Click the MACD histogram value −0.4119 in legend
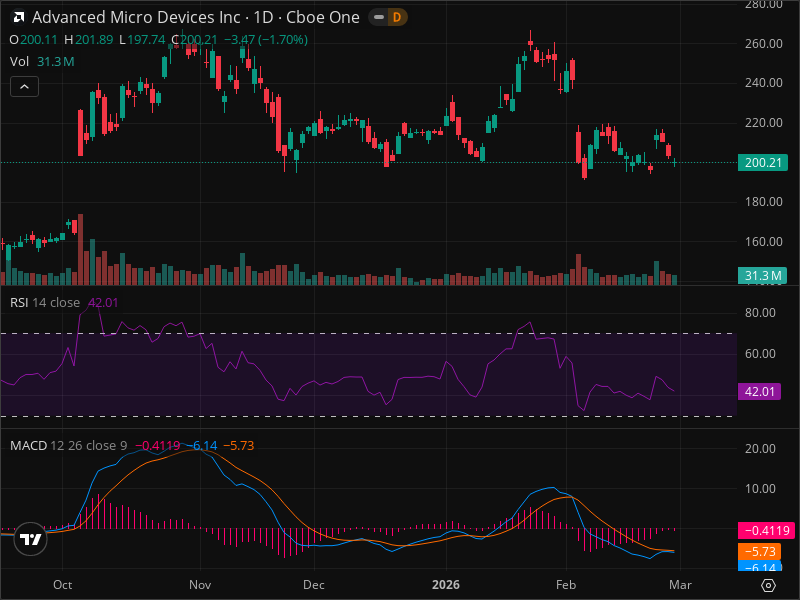The width and height of the screenshot is (800, 600). [x=157, y=445]
